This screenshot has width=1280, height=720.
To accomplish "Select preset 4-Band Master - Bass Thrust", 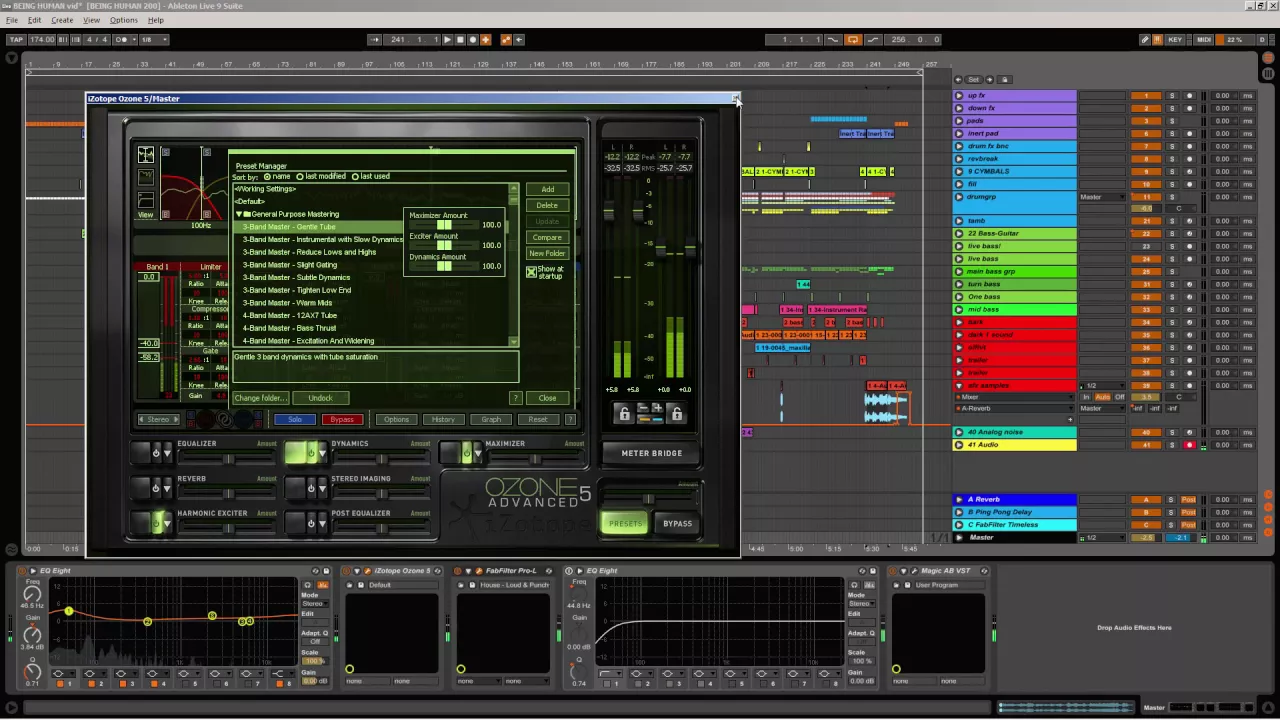I will click(289, 328).
